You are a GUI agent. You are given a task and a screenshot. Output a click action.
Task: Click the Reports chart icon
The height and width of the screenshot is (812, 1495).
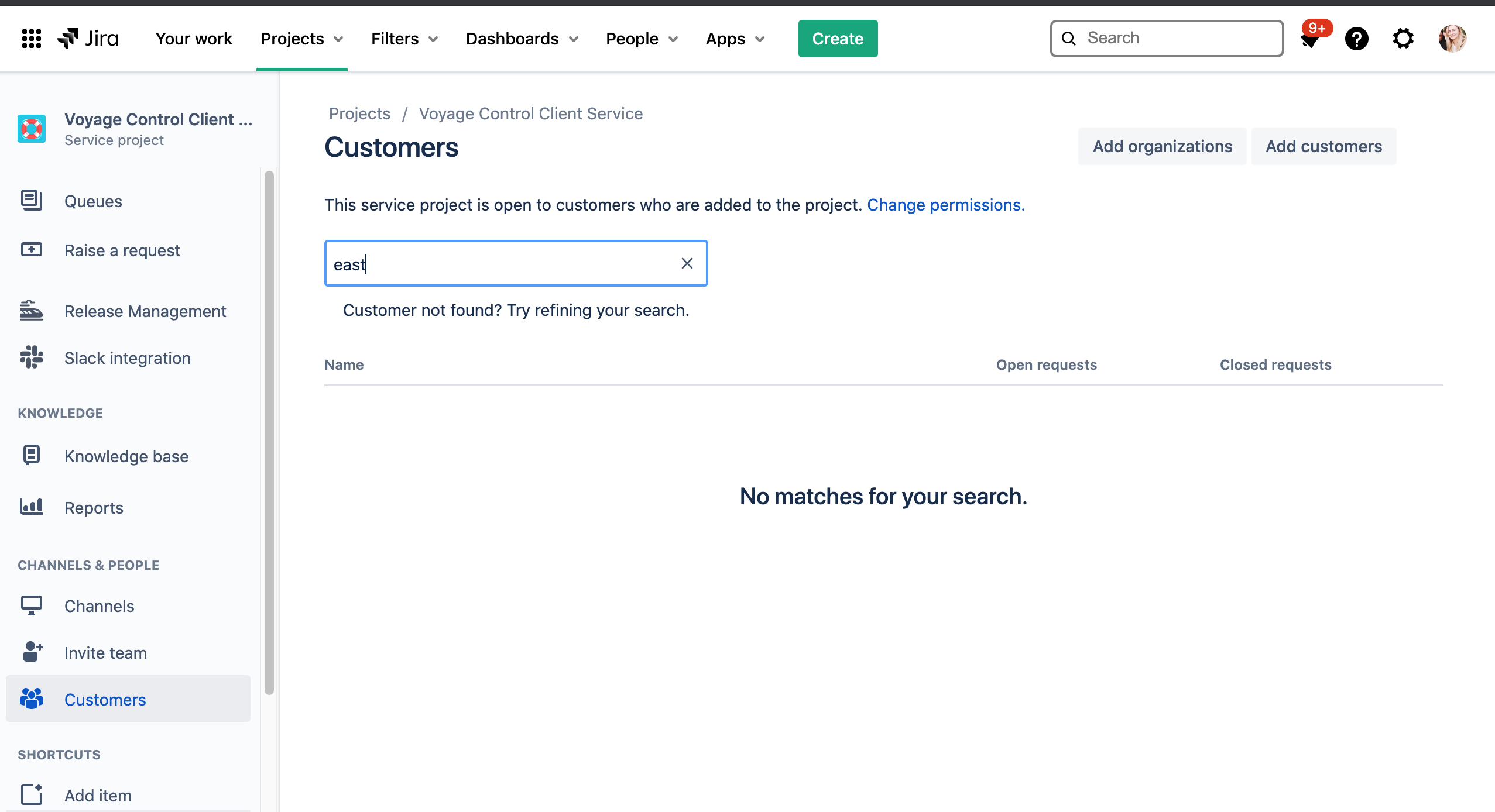[x=32, y=507]
